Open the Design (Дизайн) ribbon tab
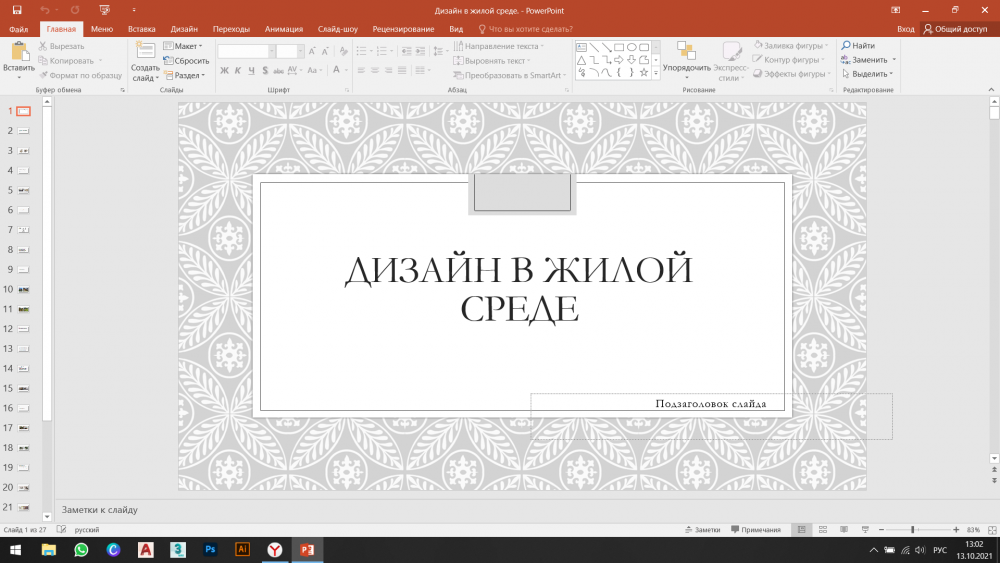1000x563 pixels. click(x=184, y=29)
